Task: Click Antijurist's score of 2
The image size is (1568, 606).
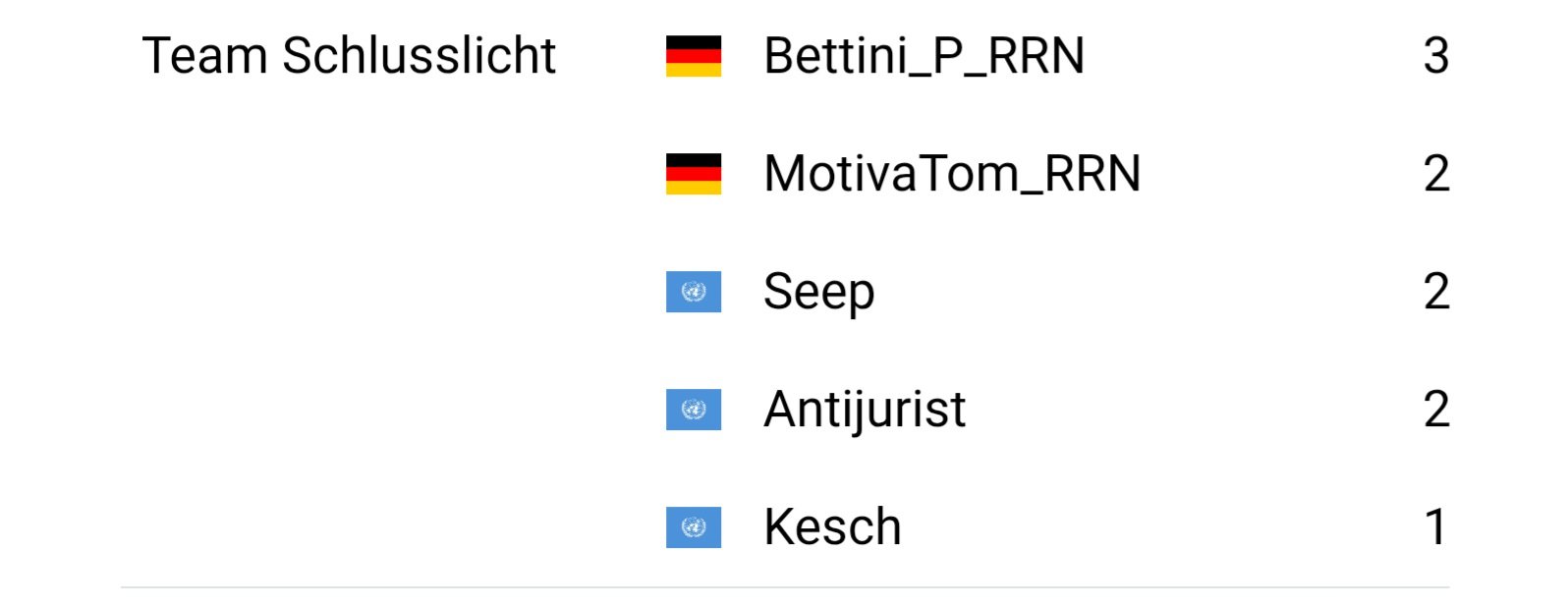Action: pyautogui.click(x=1435, y=410)
